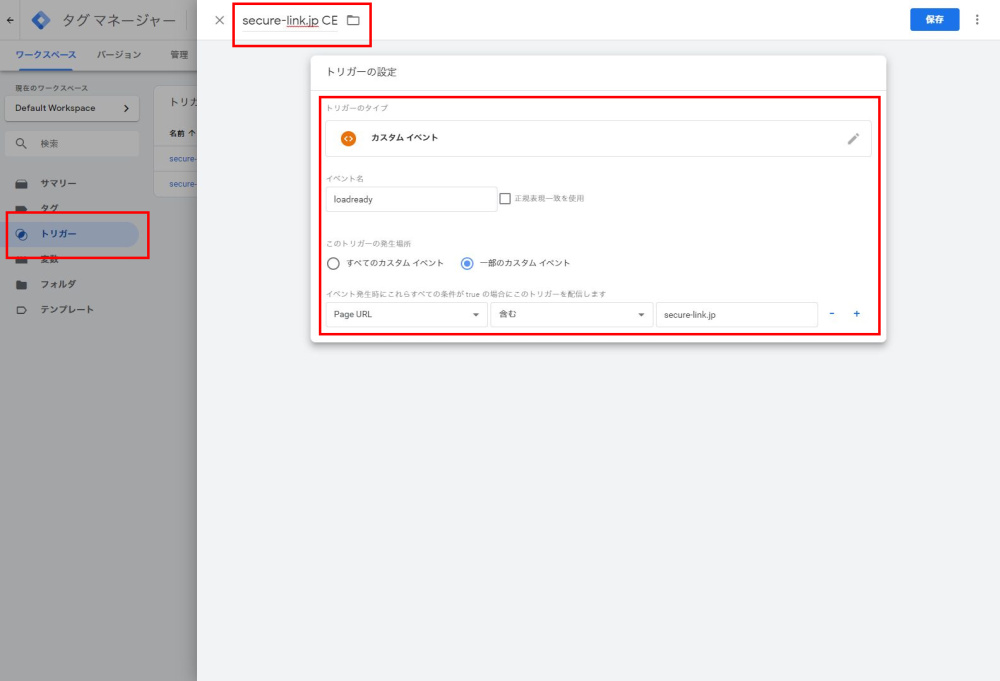
Task: Switch to the バージョン tab
Action: pos(119,55)
